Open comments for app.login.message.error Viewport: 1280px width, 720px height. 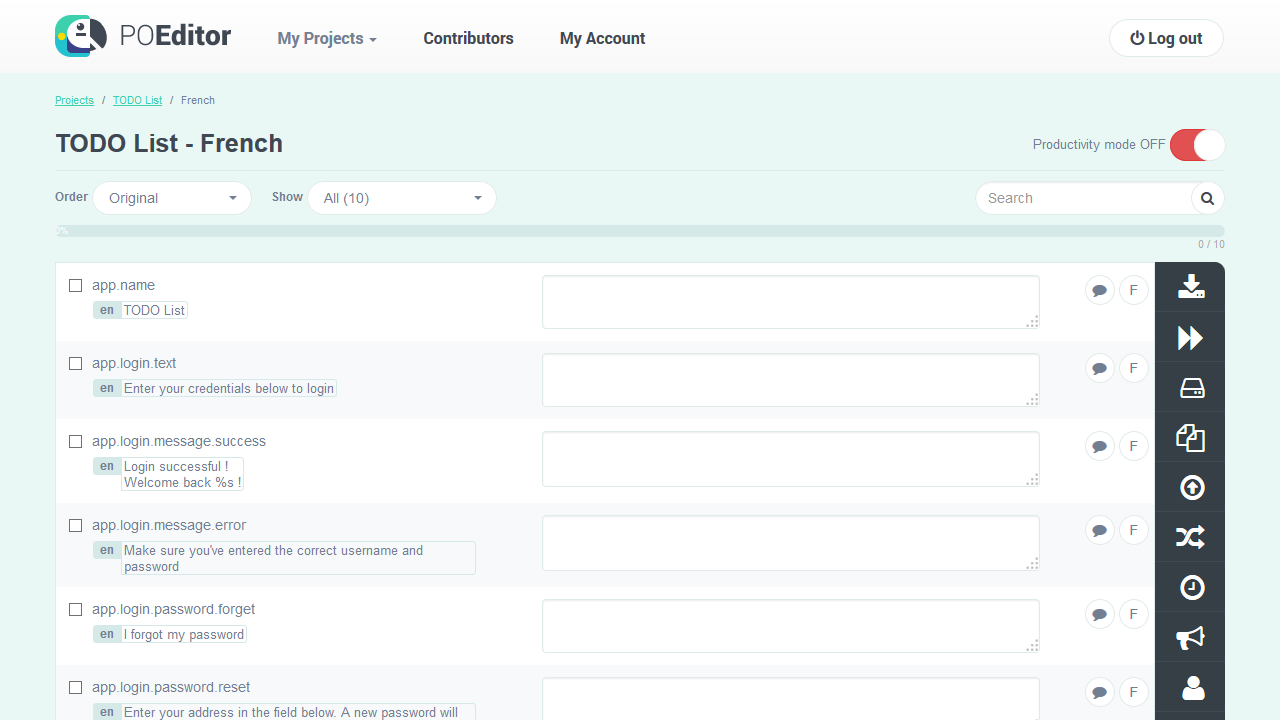click(x=1100, y=530)
